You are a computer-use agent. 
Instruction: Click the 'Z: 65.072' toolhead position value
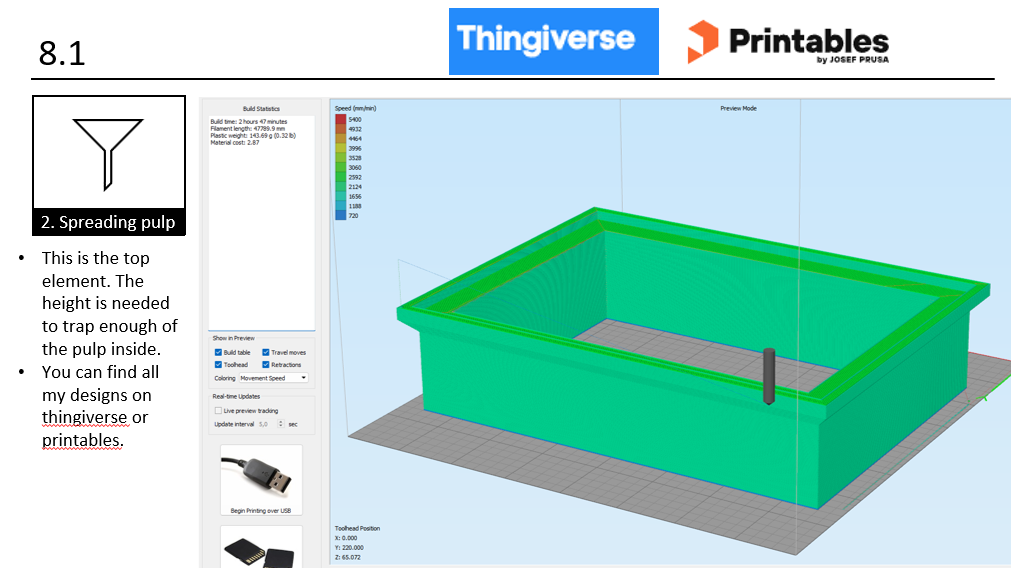(348, 558)
